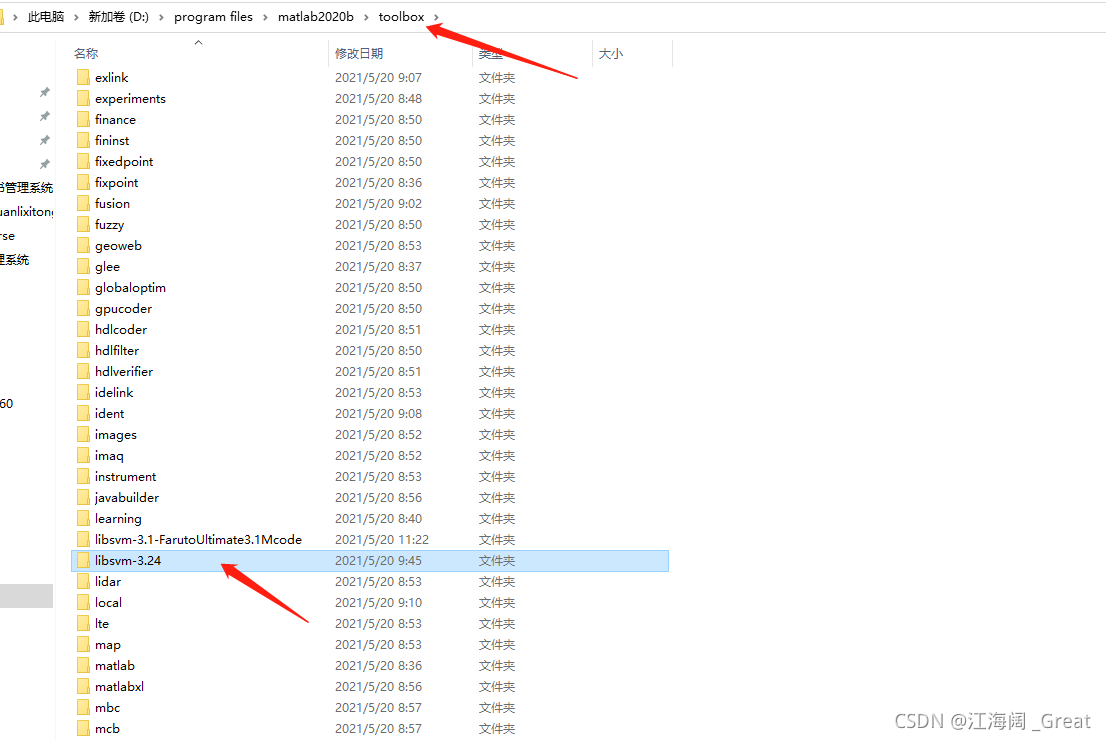Expand the chevron after toolbox in path
The image size is (1106, 741).
[x=437, y=17]
